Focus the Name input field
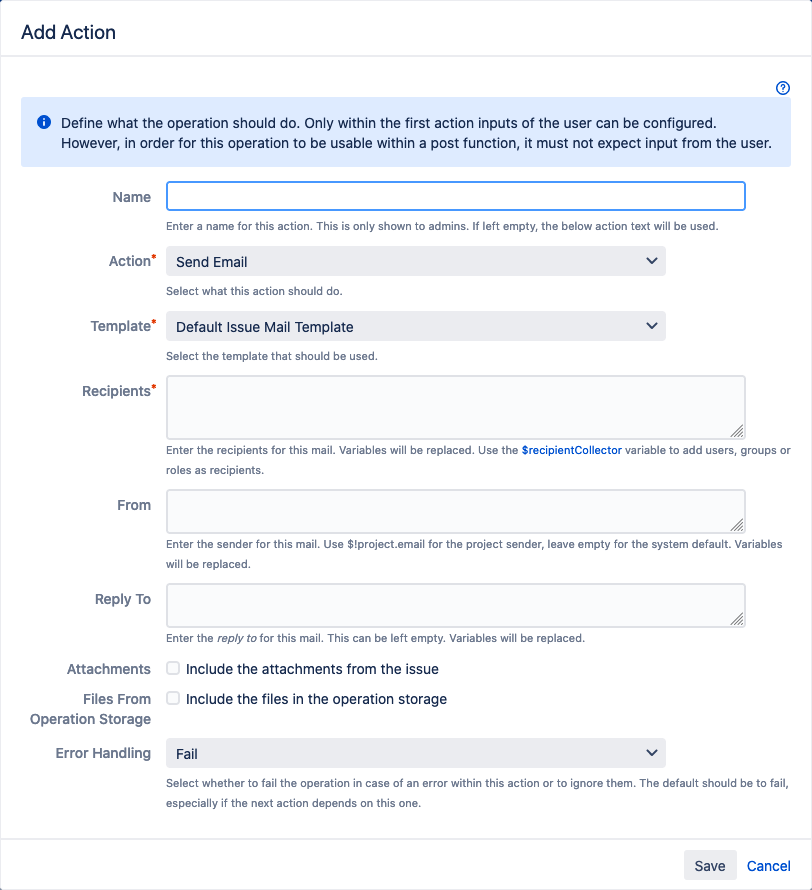Image resolution: width=812 pixels, height=890 pixels. click(x=455, y=196)
